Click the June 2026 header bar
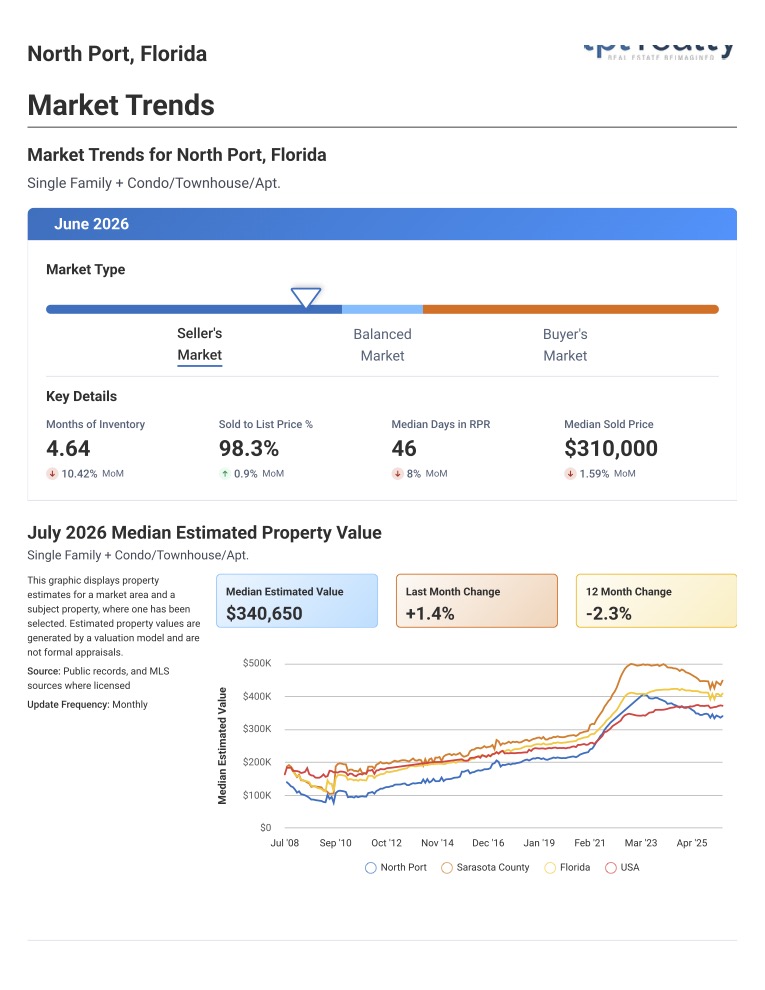Viewport: 765px width, 990px height. coord(382,224)
